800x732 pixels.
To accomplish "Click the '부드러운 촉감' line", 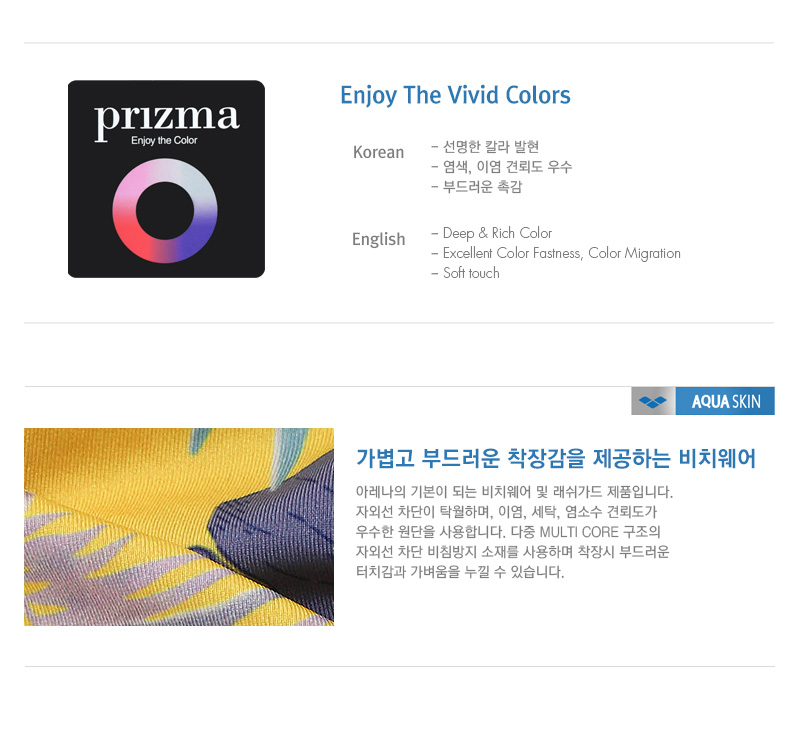I will 477,187.
